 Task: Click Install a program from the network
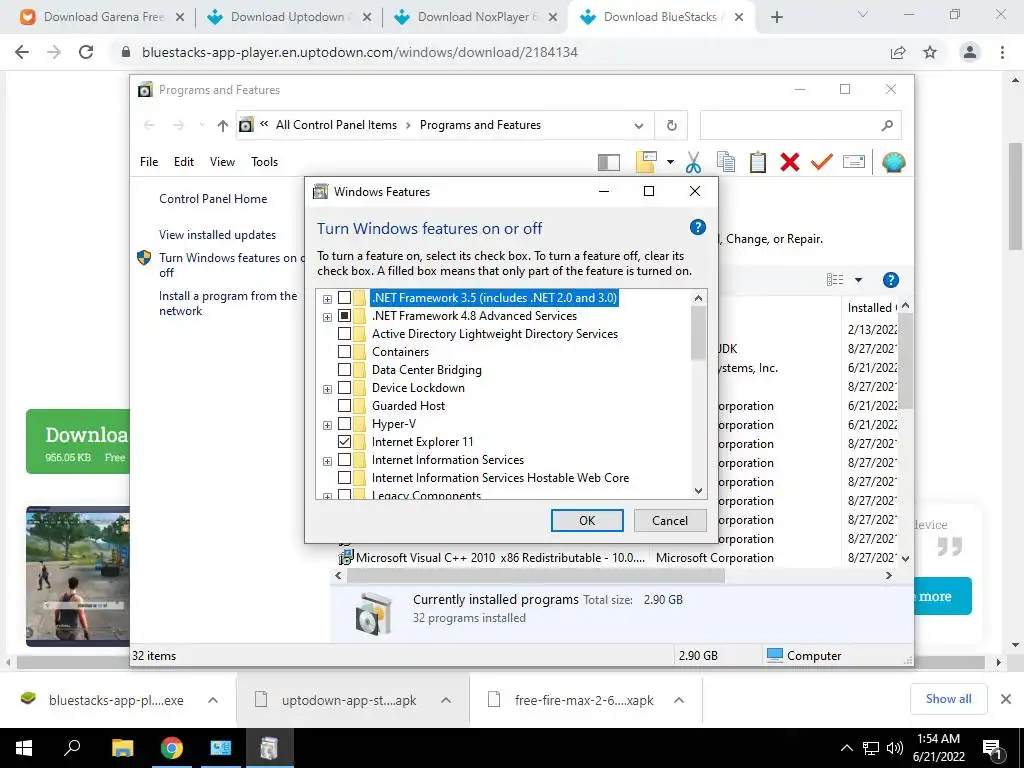click(x=228, y=303)
